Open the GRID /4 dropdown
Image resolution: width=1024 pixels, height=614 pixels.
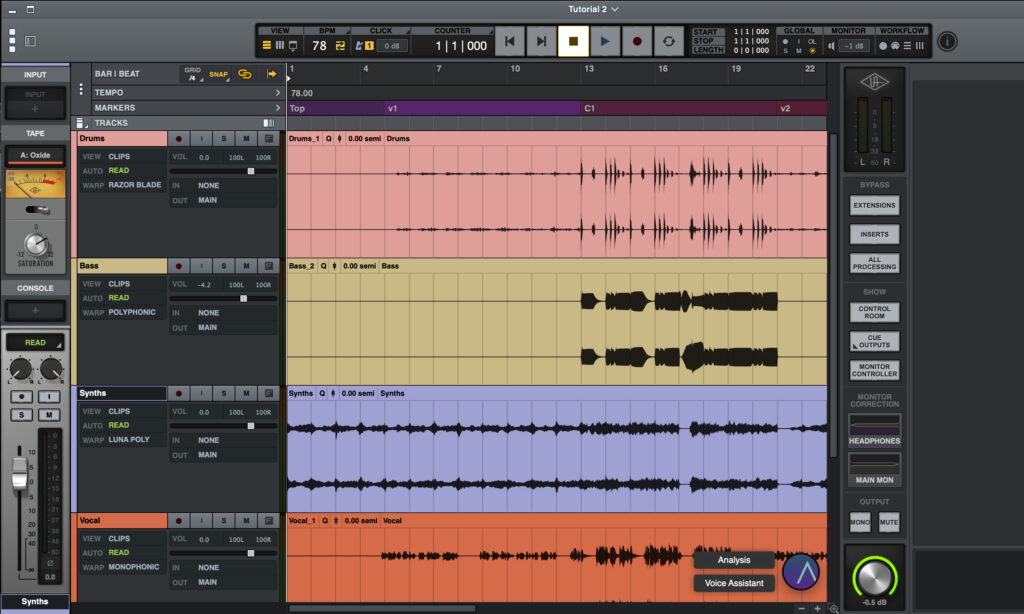point(193,74)
